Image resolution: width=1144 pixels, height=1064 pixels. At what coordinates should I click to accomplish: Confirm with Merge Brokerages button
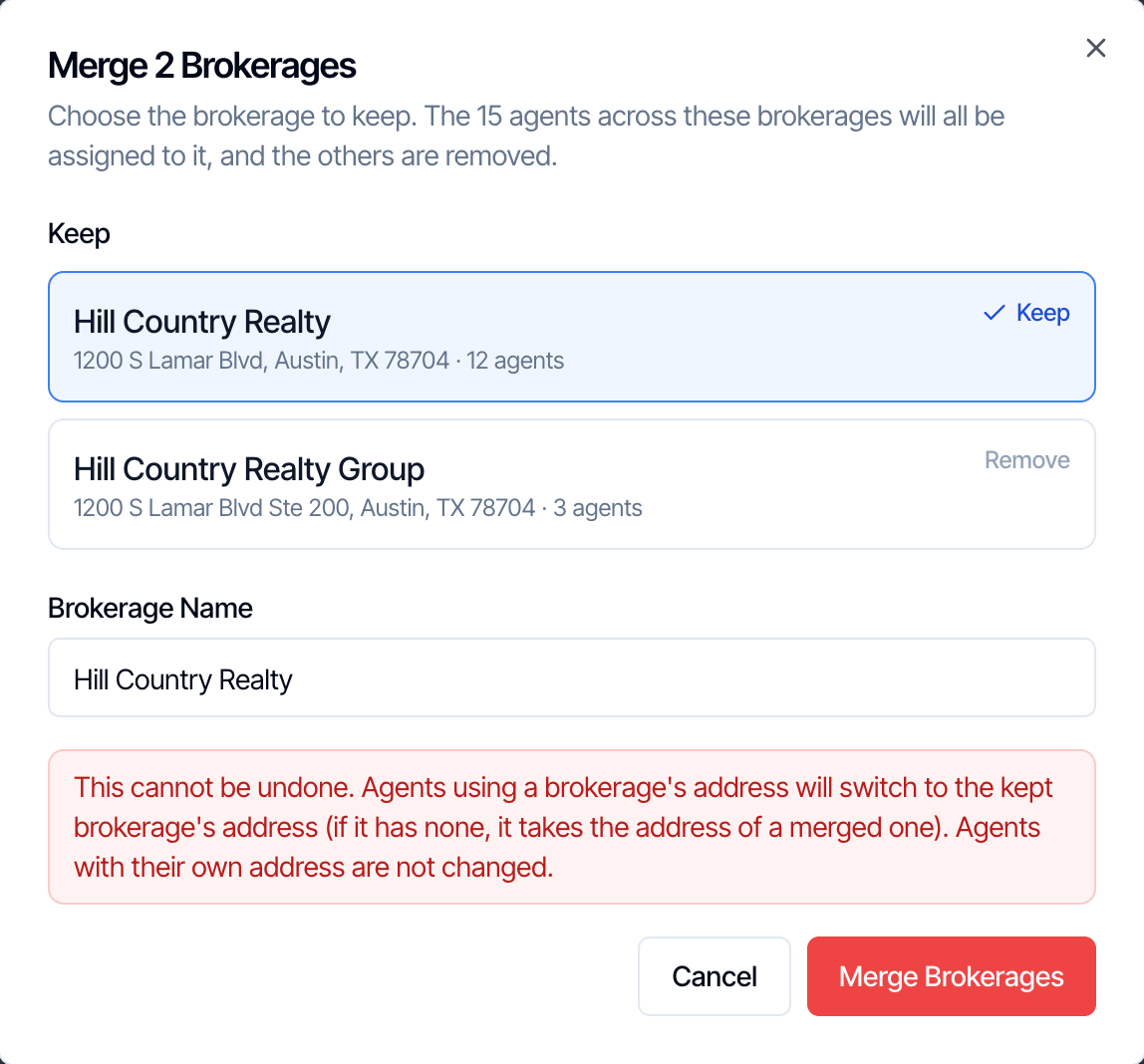click(x=952, y=976)
